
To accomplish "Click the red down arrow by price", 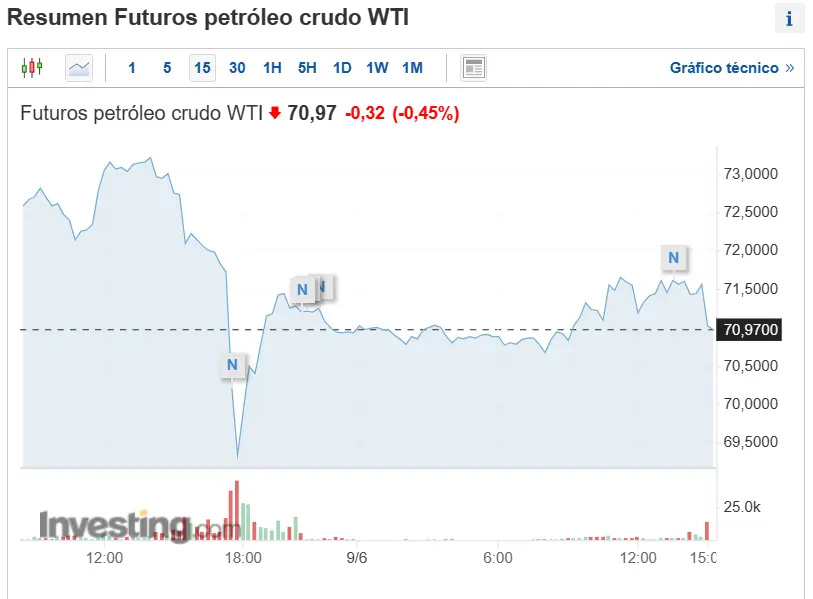I will [x=275, y=113].
